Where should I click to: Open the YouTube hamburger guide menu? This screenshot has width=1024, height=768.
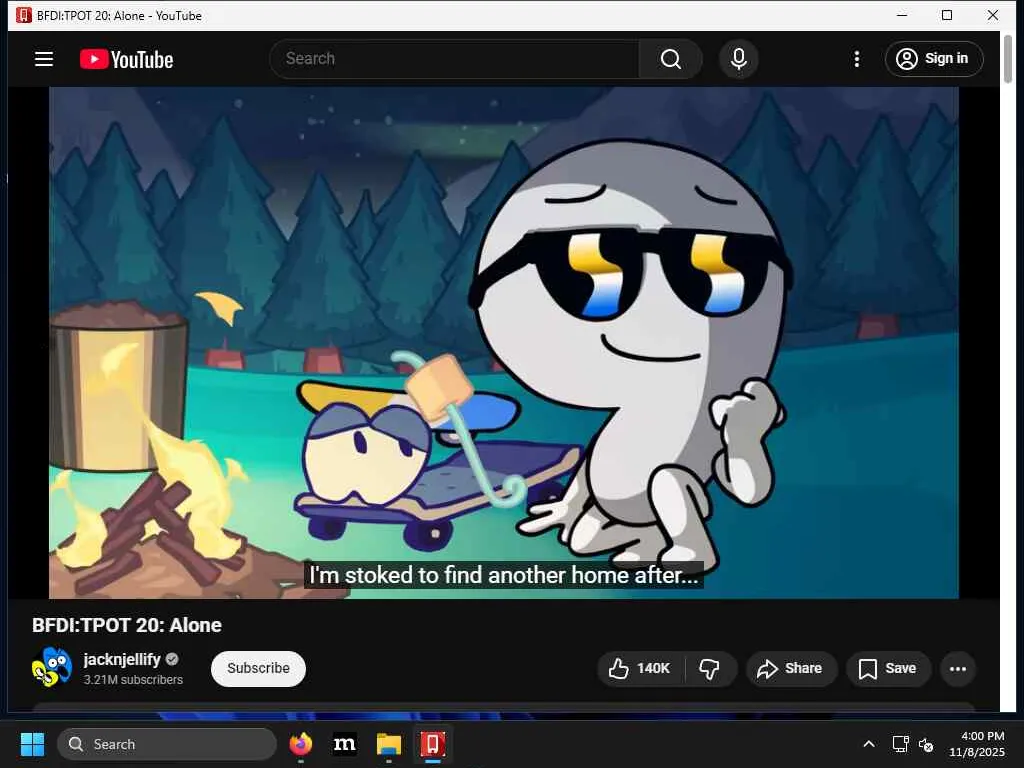[44, 59]
